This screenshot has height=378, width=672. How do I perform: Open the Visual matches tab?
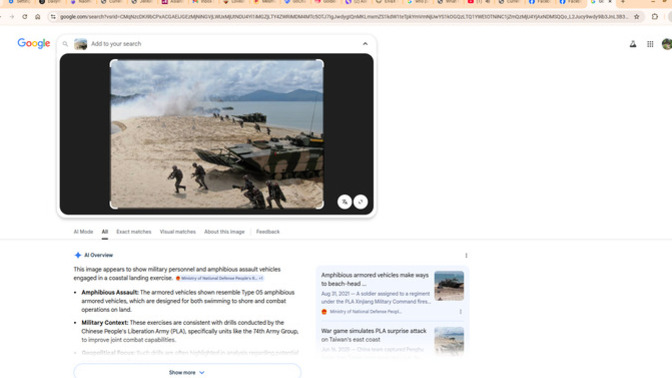coord(178,232)
